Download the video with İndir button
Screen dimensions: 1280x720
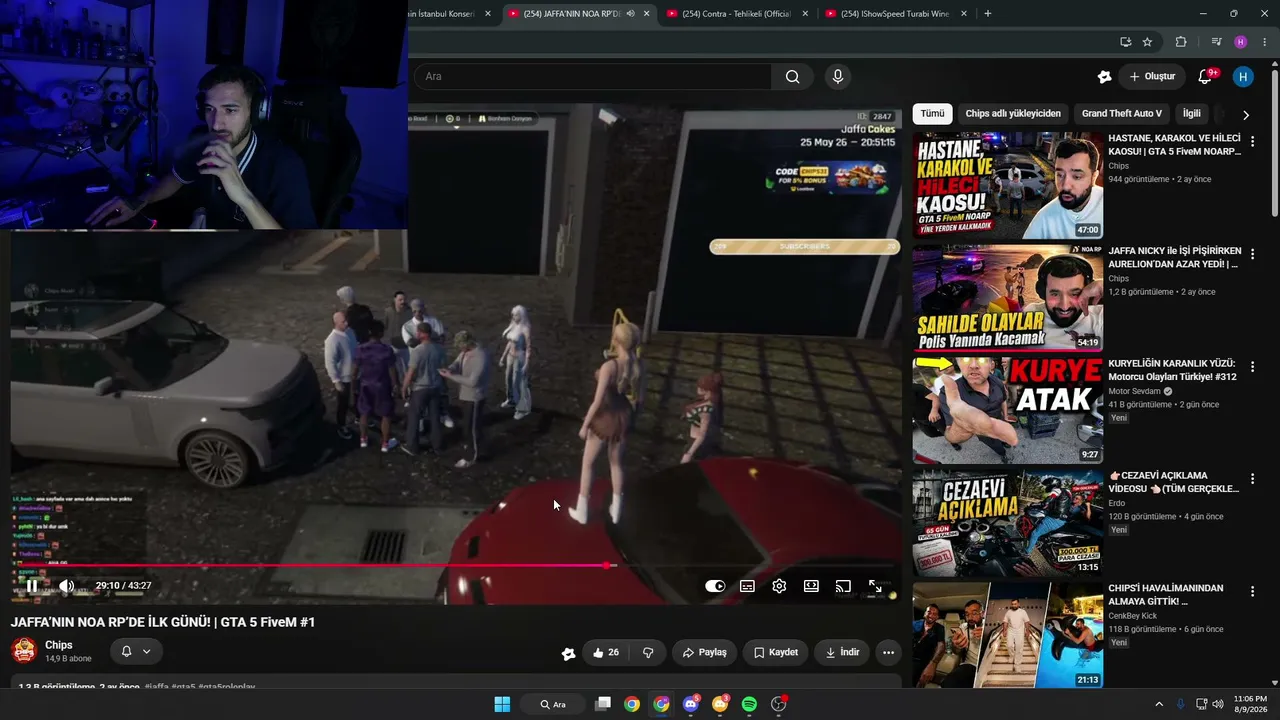841,653
